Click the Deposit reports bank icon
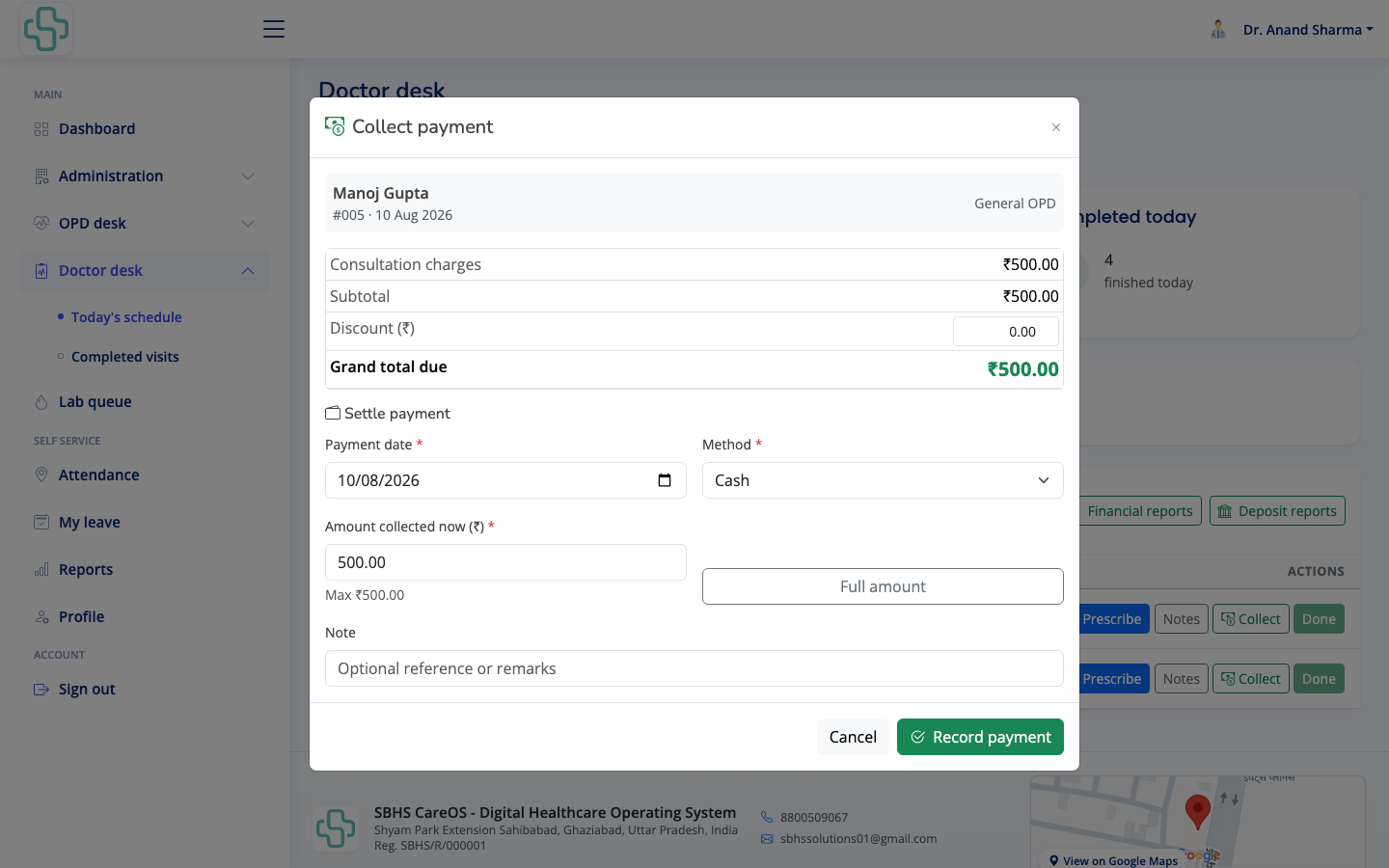Screen dimensions: 1389x868 coord(1225,511)
